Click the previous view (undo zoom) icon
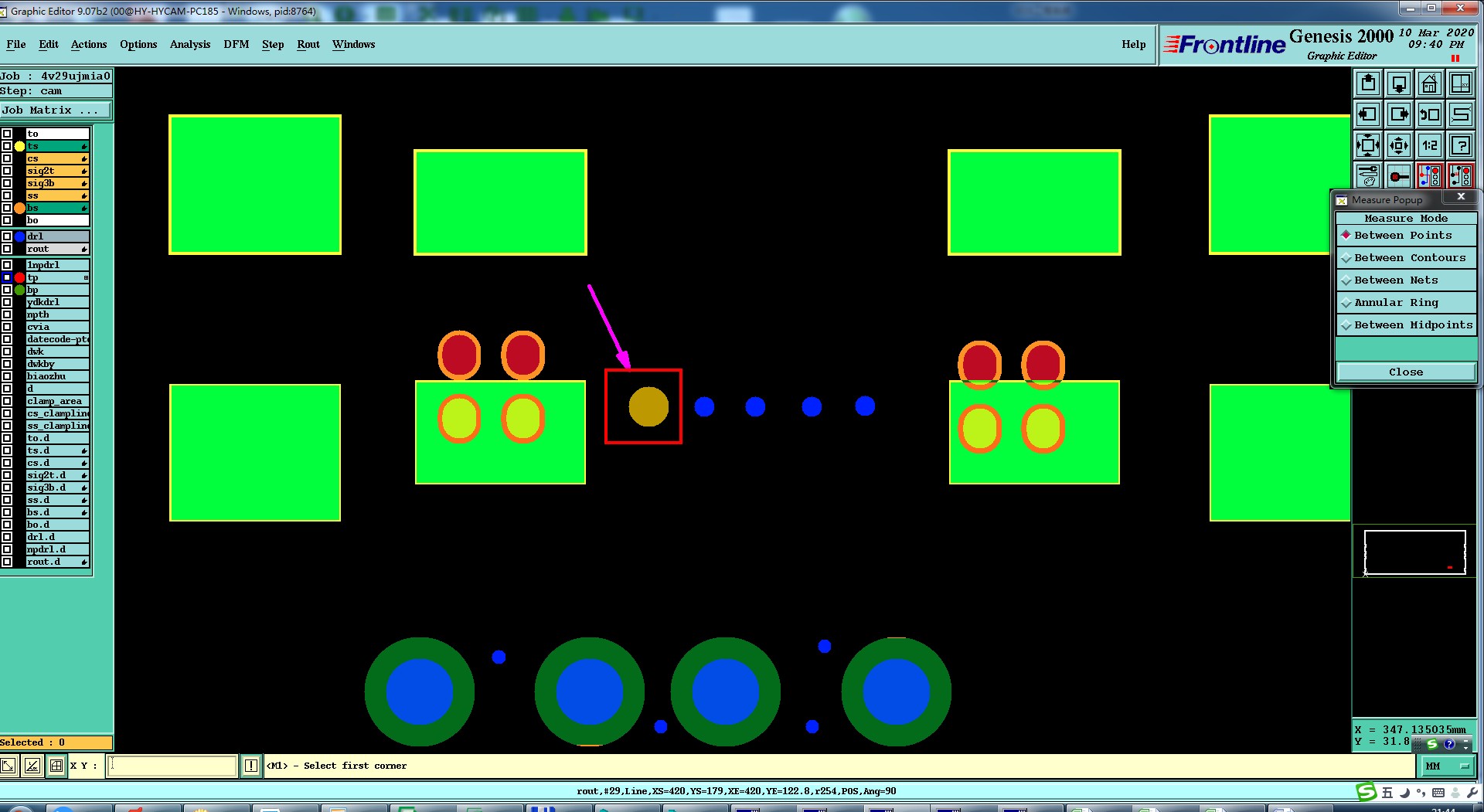 pyautogui.click(x=1430, y=114)
